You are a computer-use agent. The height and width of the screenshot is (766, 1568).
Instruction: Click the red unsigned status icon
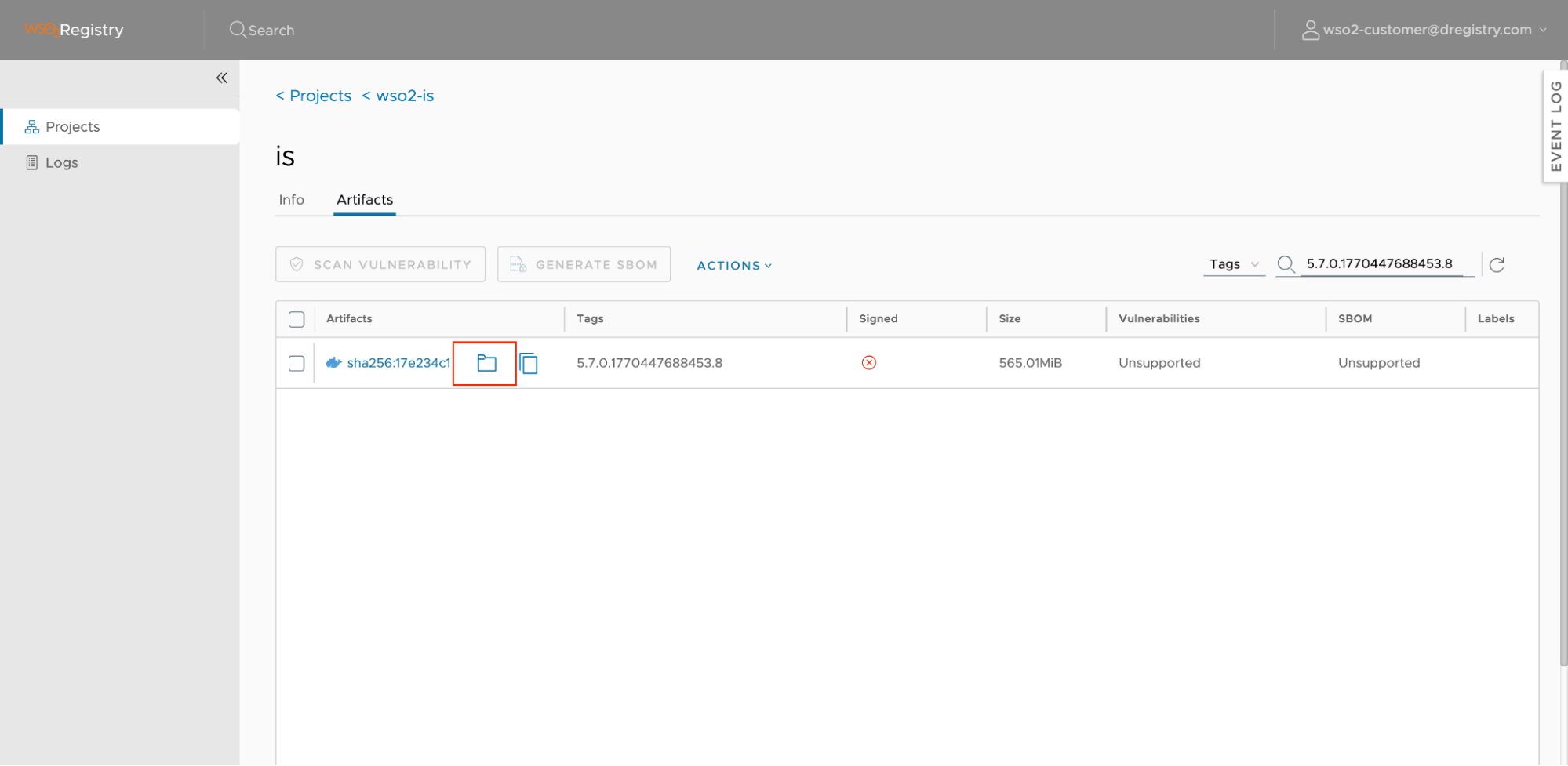pos(868,363)
